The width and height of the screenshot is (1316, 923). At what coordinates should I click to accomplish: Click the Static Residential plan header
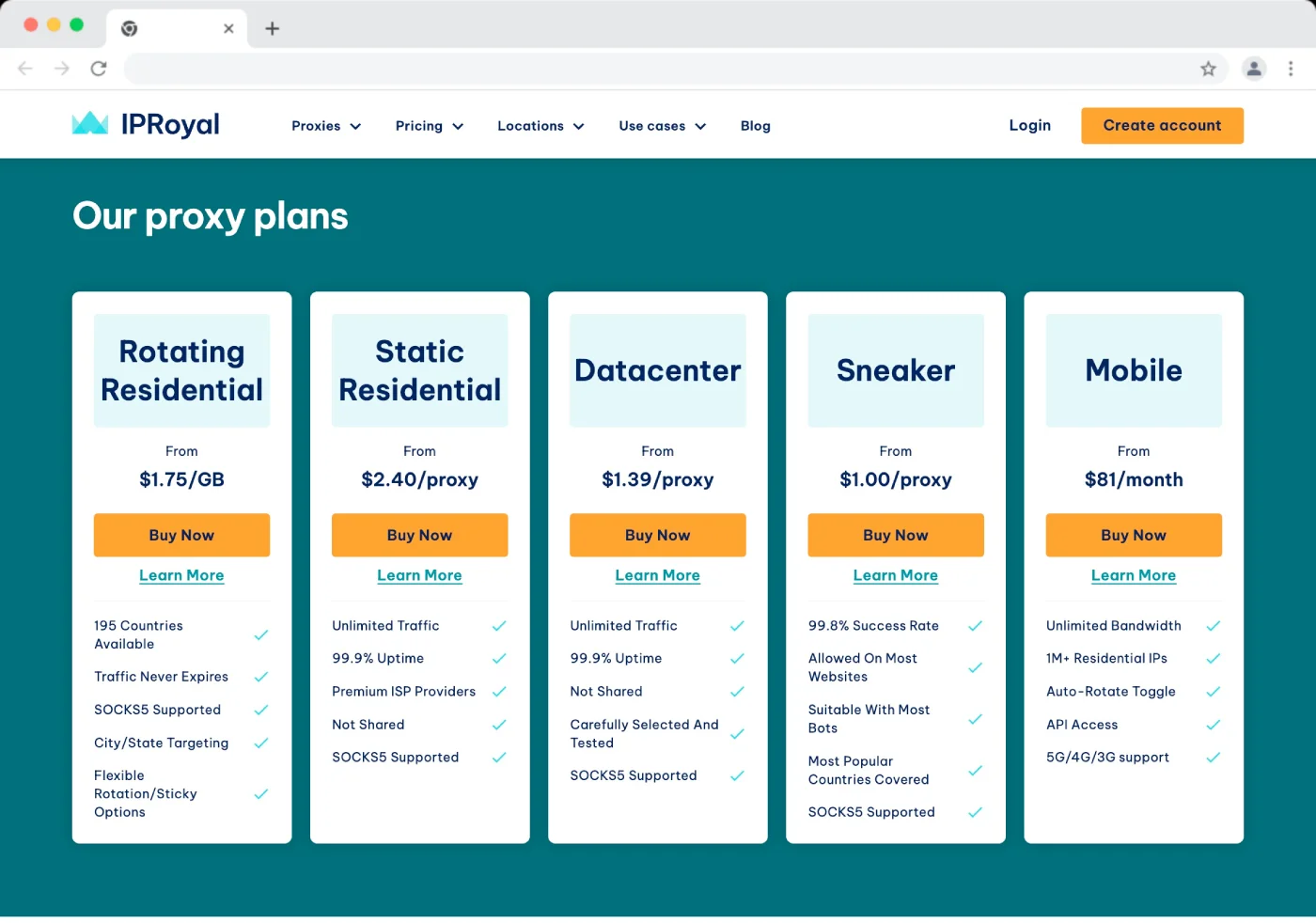pyautogui.click(x=419, y=370)
